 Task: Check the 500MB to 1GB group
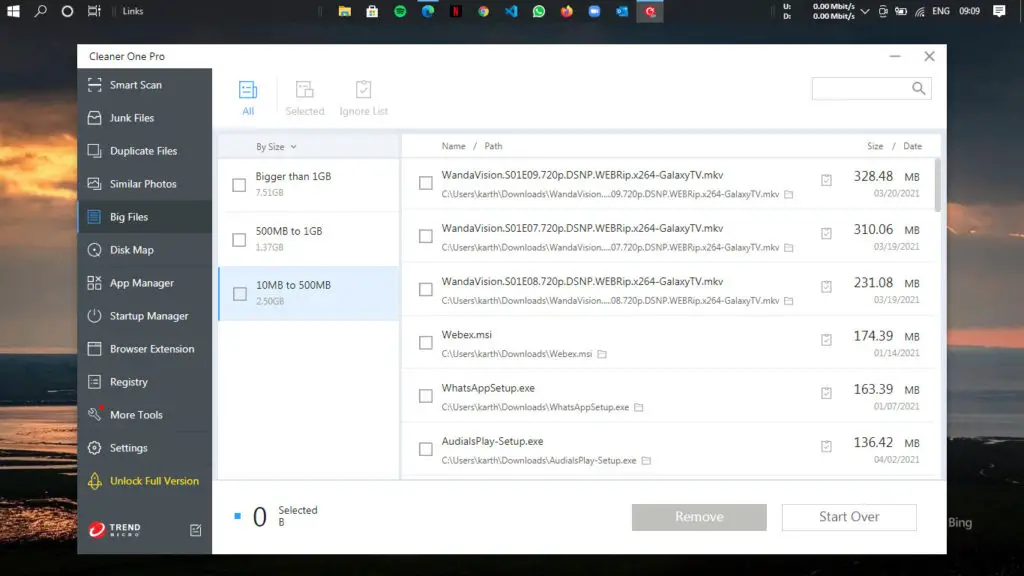click(239, 240)
